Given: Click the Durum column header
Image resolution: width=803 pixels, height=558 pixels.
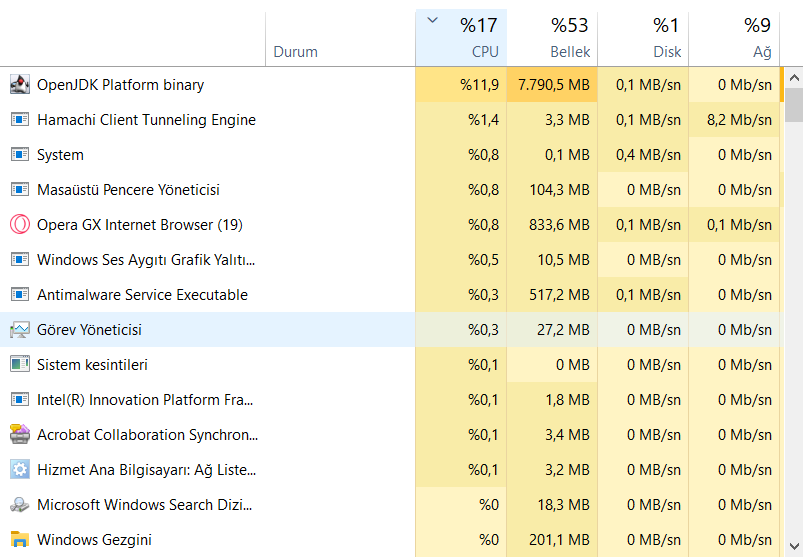Looking at the screenshot, I should pos(295,52).
